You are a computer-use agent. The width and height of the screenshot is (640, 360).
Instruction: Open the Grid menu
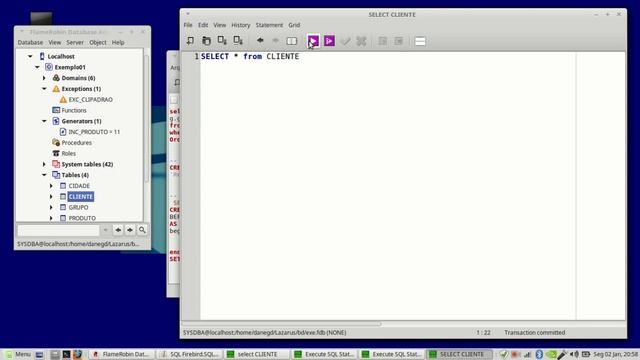click(294, 25)
